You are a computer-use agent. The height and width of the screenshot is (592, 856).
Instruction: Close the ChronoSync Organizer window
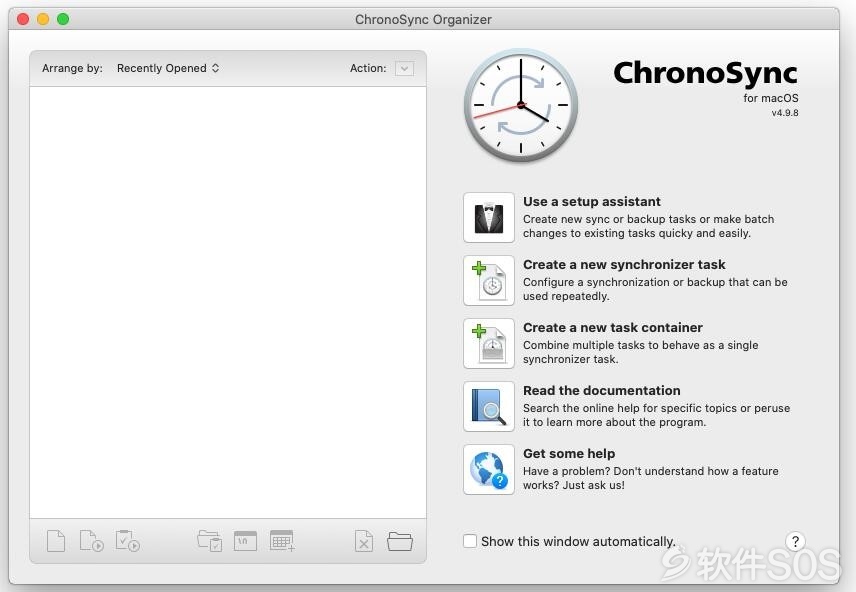(x=23, y=19)
